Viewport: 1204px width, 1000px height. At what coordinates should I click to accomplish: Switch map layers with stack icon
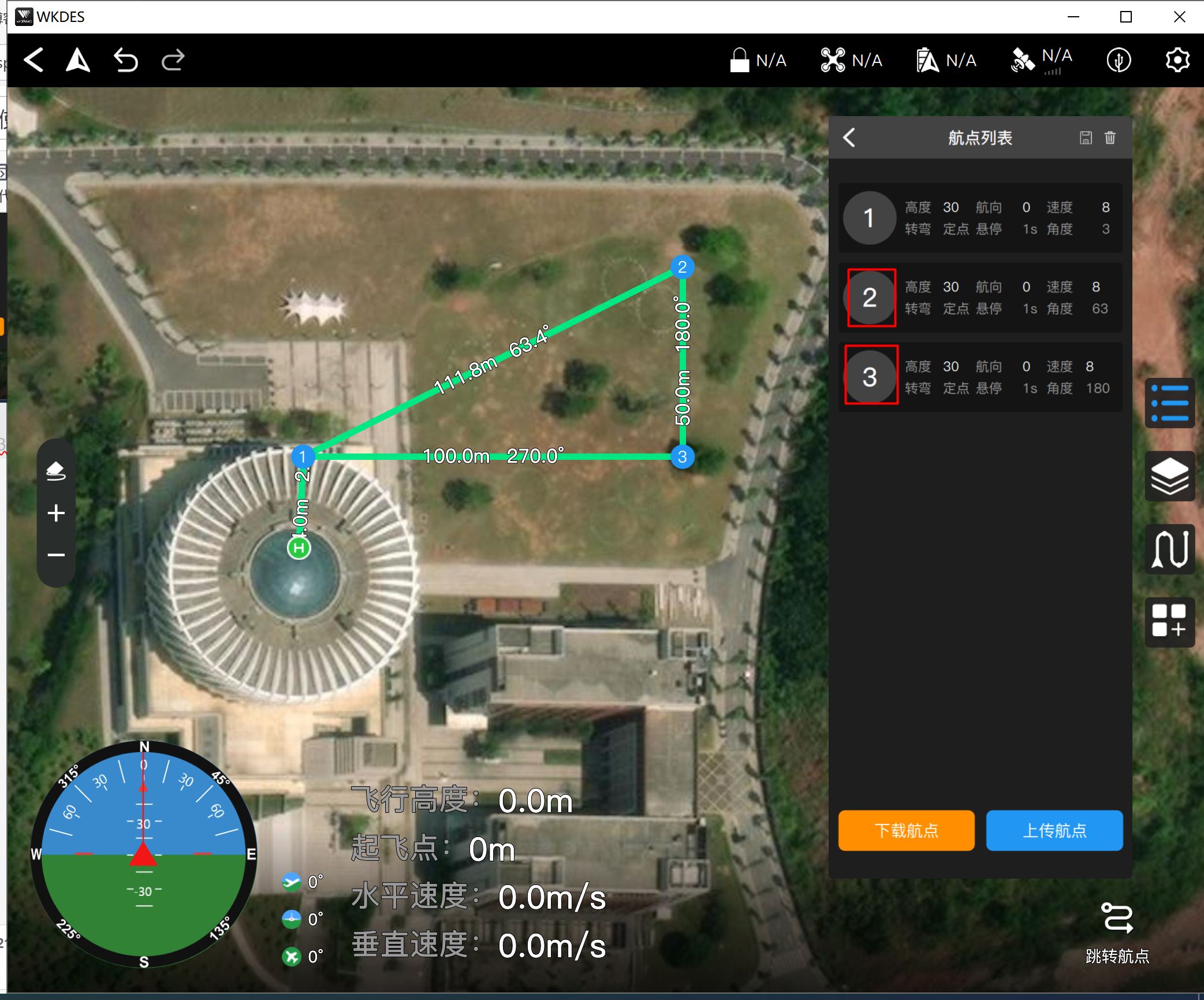click(1169, 476)
